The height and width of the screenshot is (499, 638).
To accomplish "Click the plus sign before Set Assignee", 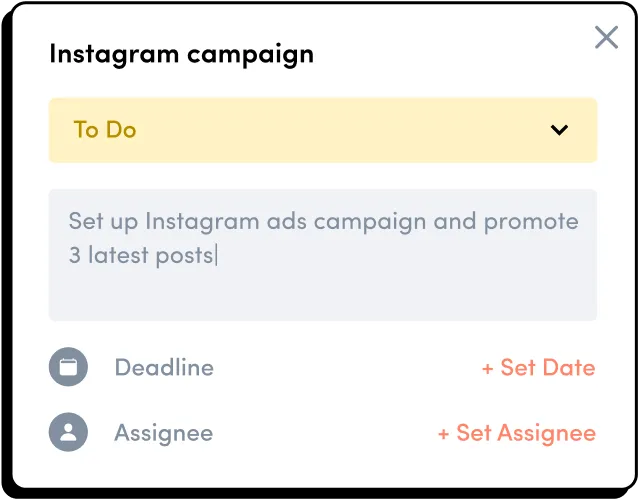I will pos(444,434).
